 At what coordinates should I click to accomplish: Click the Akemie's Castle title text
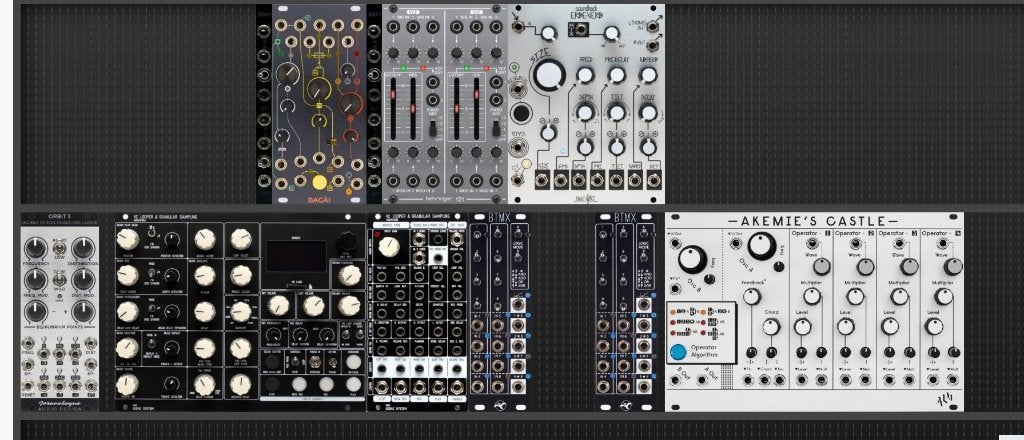(813, 221)
